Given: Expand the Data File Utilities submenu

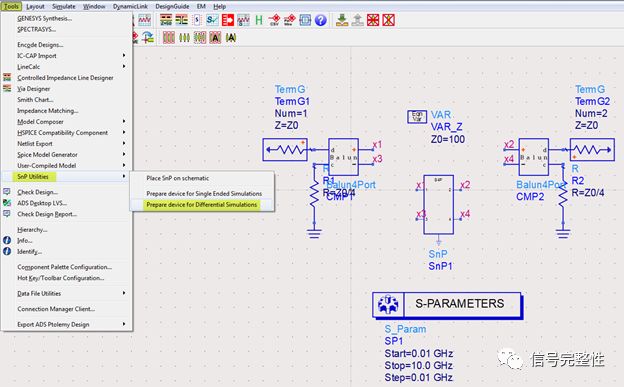Looking at the screenshot, I should [67, 293].
